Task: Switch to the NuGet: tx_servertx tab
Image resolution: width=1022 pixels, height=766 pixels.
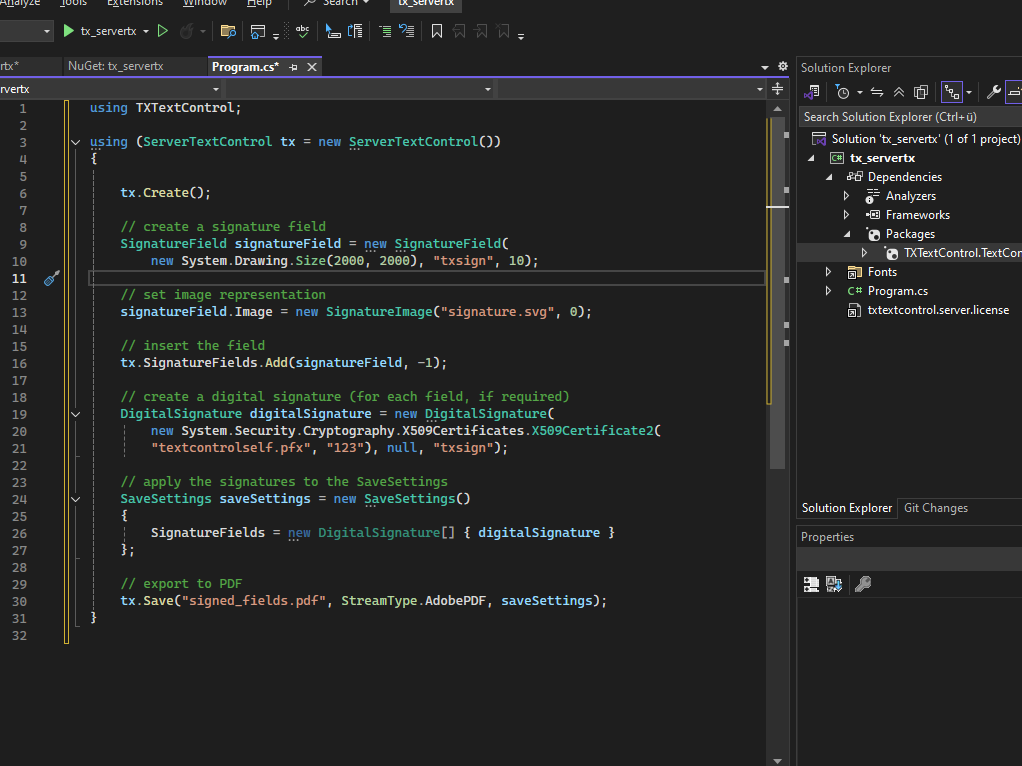Action: tap(115, 66)
